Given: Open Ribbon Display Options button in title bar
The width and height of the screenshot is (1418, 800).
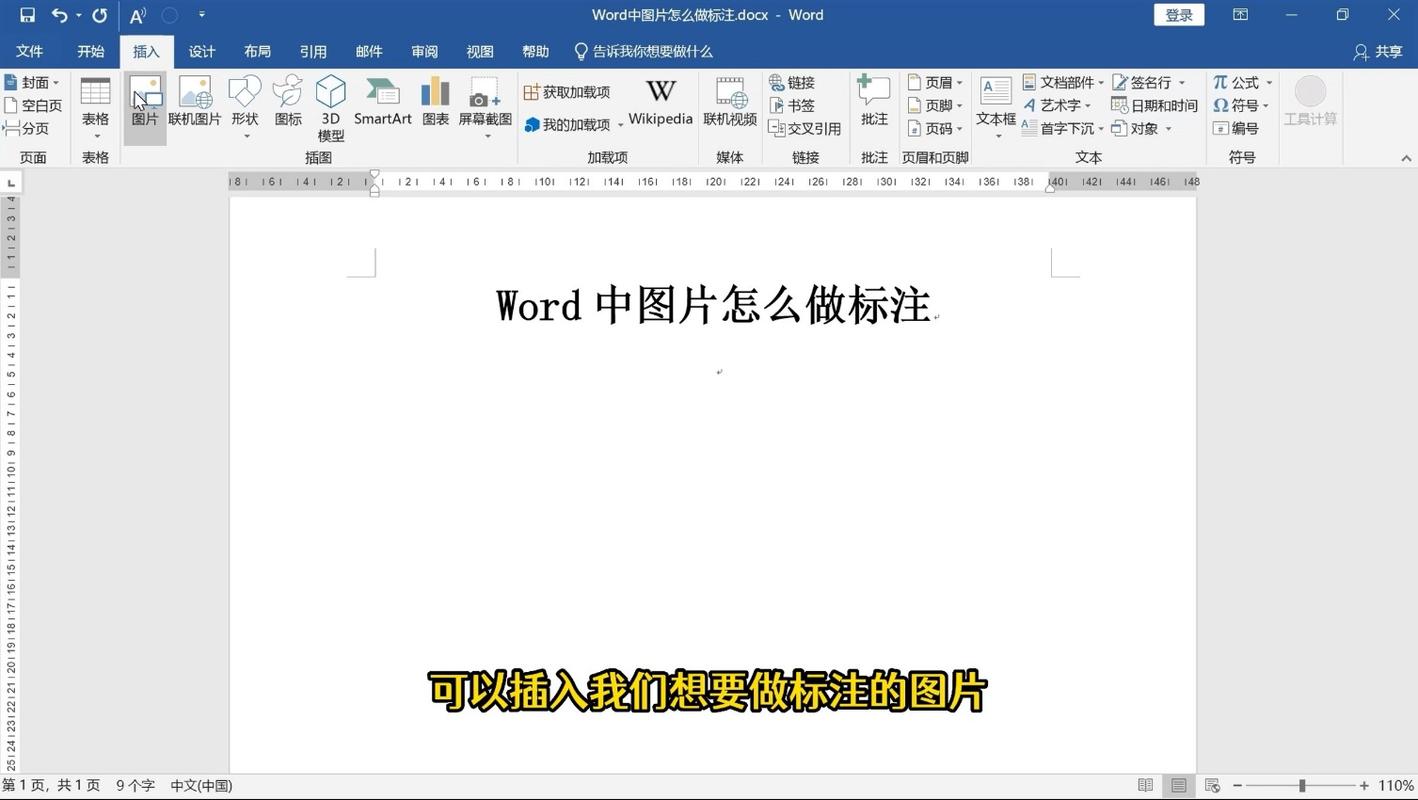Looking at the screenshot, I should click(x=1240, y=15).
